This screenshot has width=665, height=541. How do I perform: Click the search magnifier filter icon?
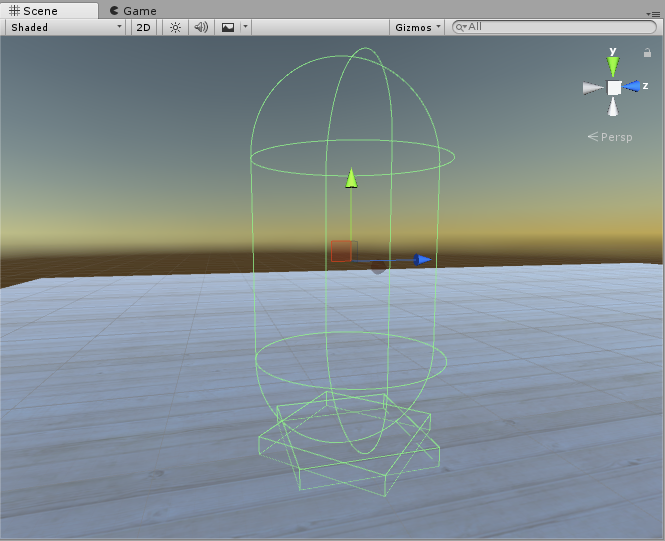click(x=461, y=28)
